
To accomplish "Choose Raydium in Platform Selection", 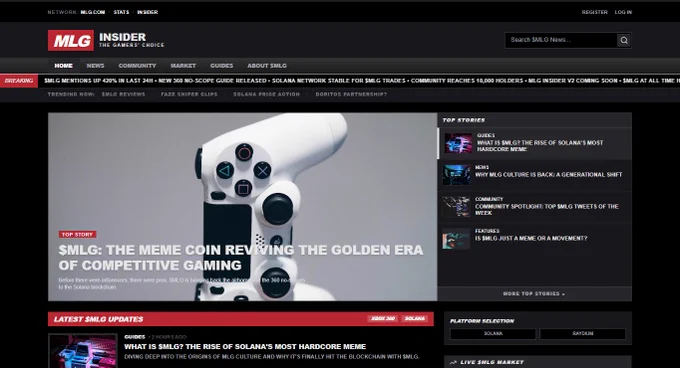I will 582,334.
